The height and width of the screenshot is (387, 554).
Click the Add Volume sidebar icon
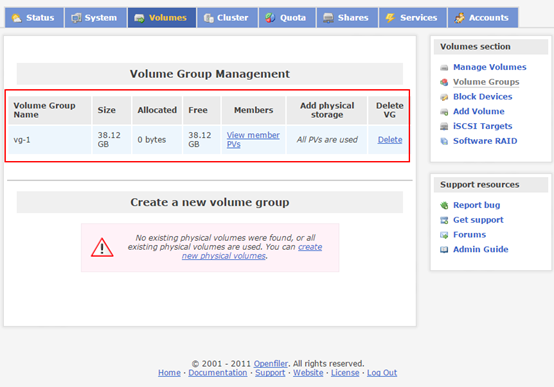444,112
